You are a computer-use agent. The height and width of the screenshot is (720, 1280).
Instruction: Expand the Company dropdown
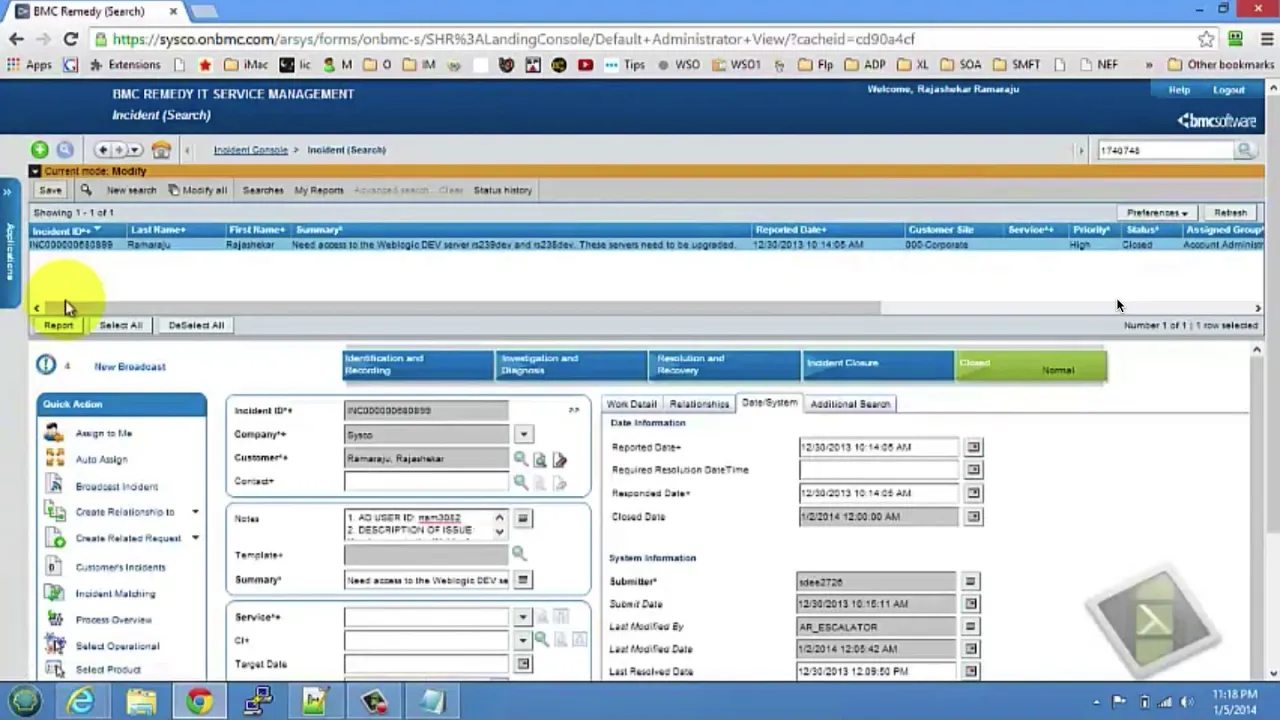point(523,435)
